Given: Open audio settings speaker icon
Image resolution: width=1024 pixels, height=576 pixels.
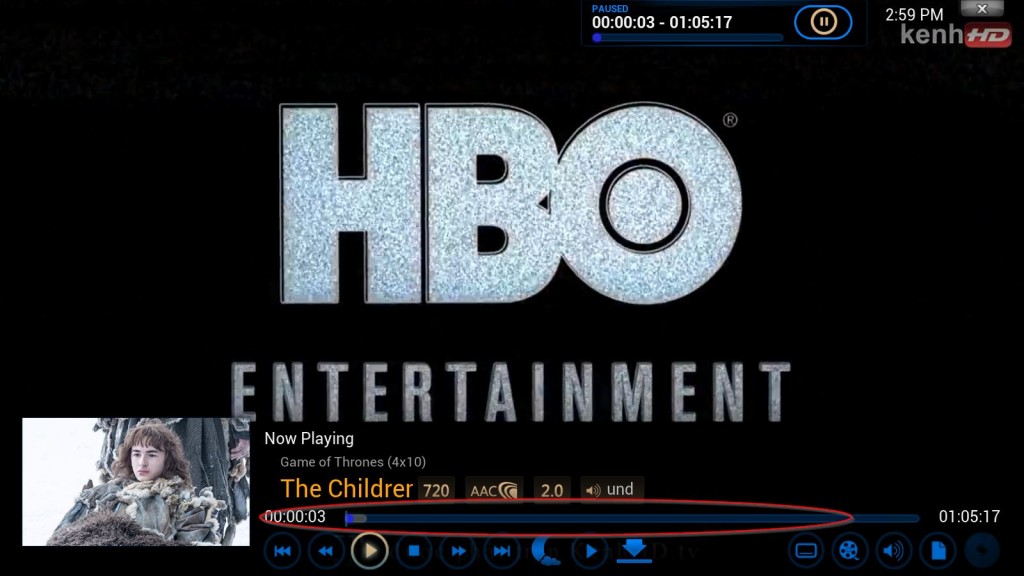Looking at the screenshot, I should click(893, 551).
